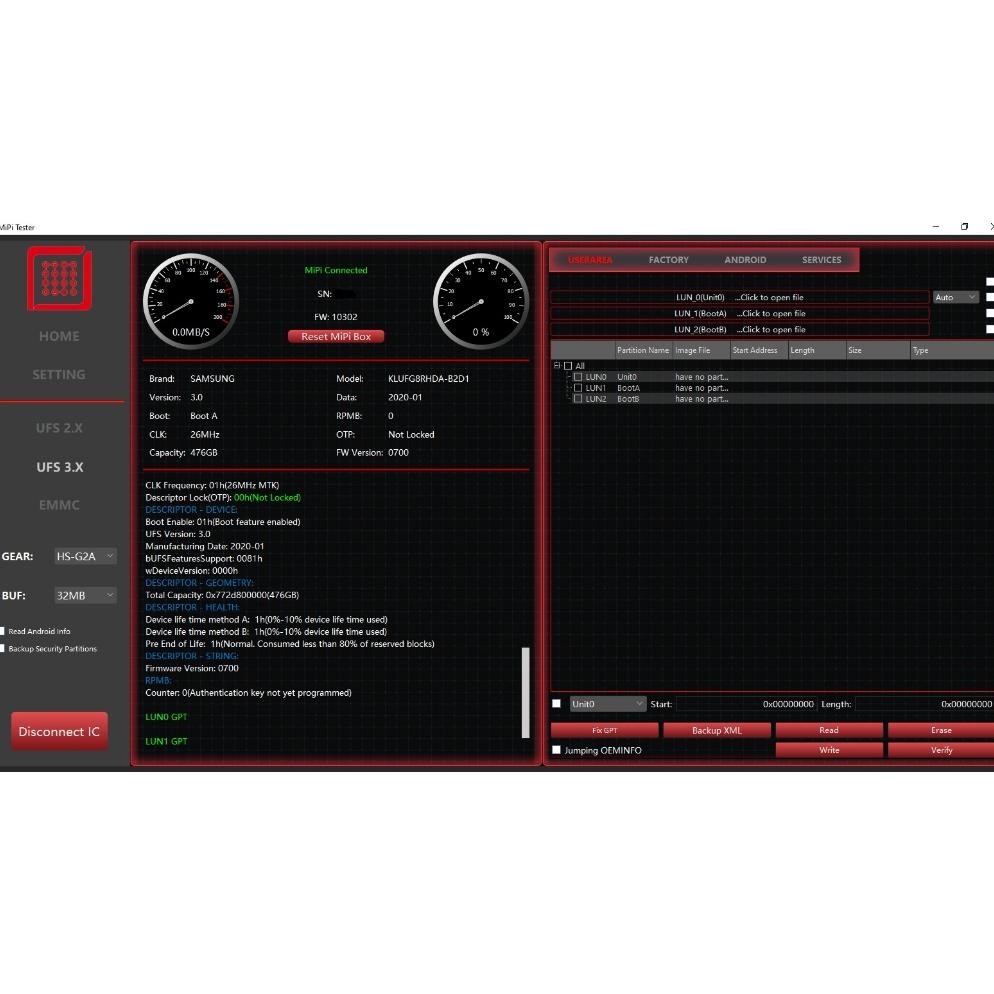
Task: Check the LUN1 BootA partition checkbox
Action: tap(578, 388)
